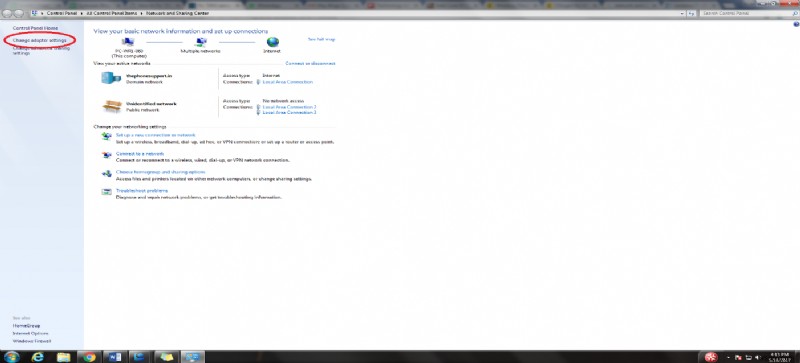This screenshot has height=363, width=800.
Task: Click the address bar refresh button
Action: (691, 13)
